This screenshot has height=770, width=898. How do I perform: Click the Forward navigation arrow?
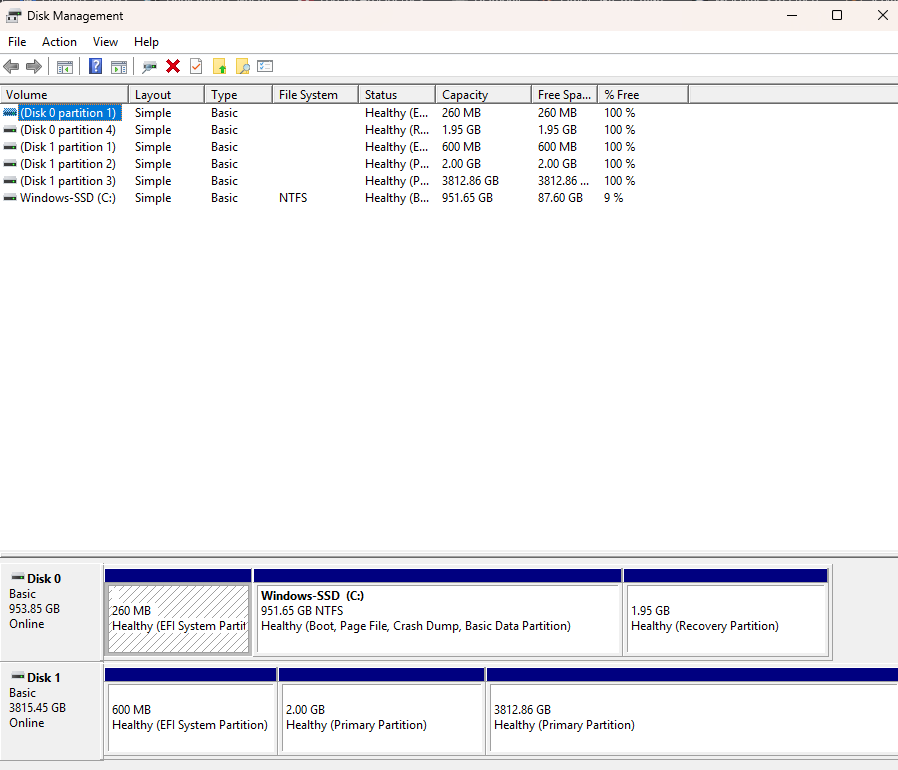[33, 66]
